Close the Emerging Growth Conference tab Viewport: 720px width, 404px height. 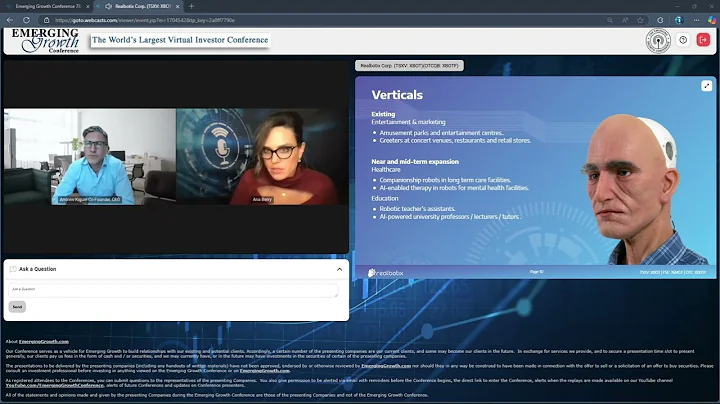88,6
